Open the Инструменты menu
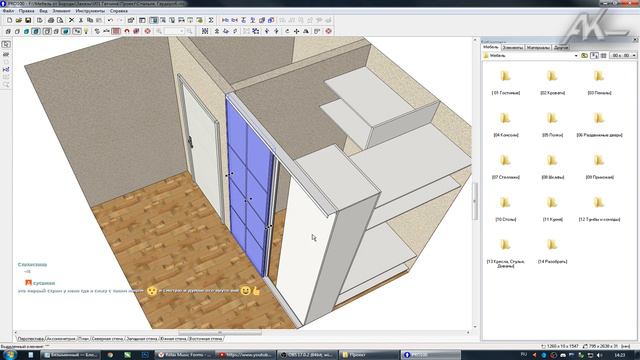This screenshot has width=640, height=360. point(90,11)
